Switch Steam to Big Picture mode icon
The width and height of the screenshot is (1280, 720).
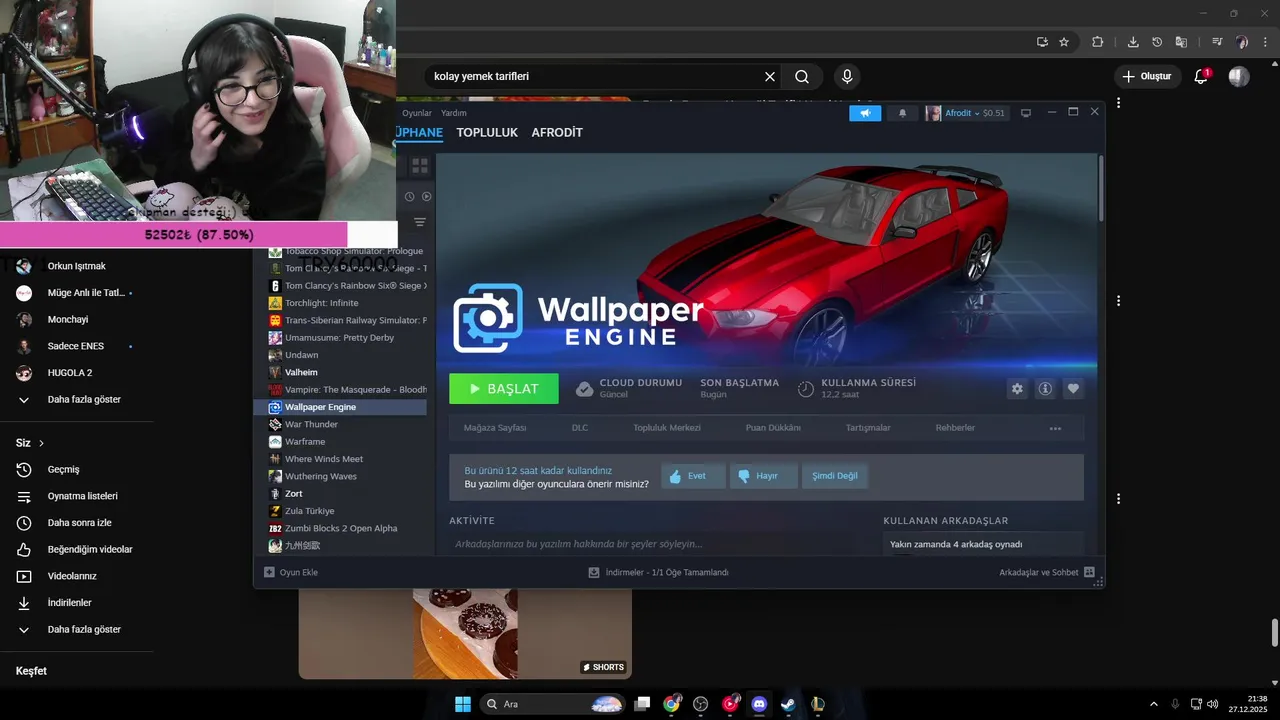point(1025,113)
